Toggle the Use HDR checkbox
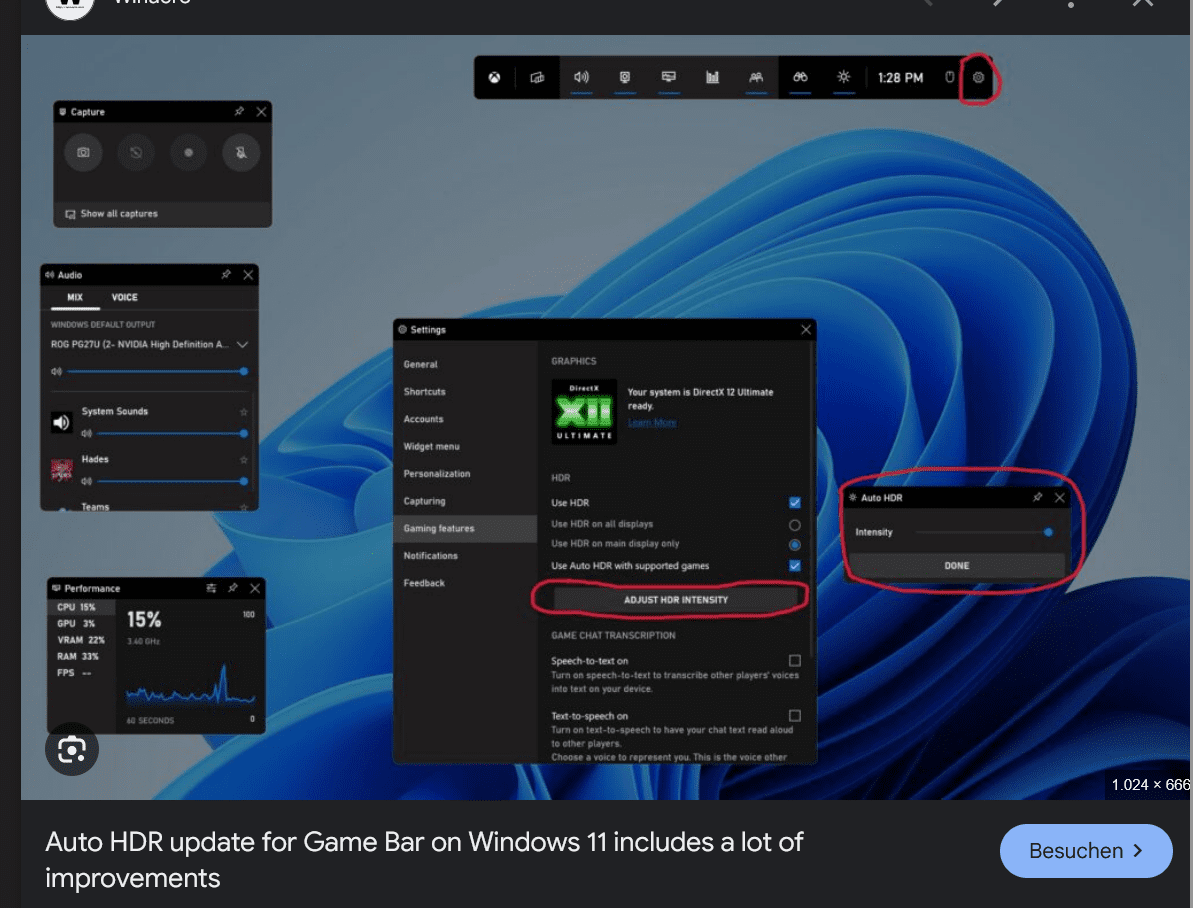1193x908 pixels. click(x=794, y=502)
